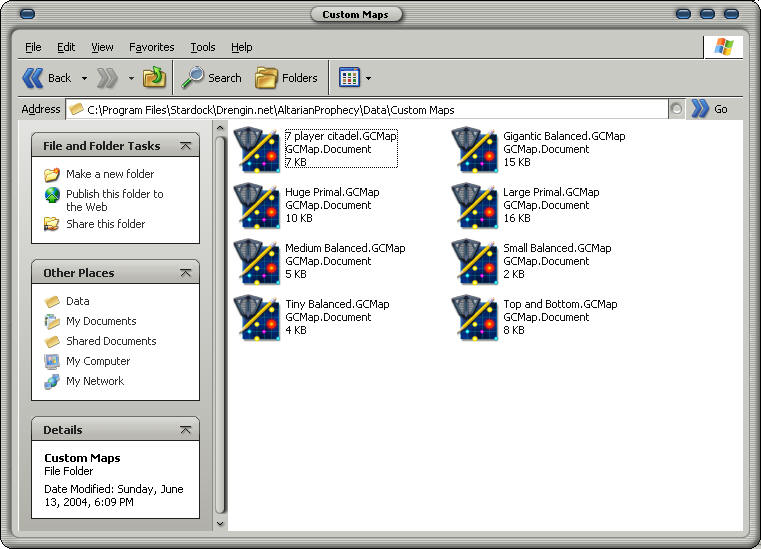Open the Back history dropdown arrow

[x=84, y=78]
